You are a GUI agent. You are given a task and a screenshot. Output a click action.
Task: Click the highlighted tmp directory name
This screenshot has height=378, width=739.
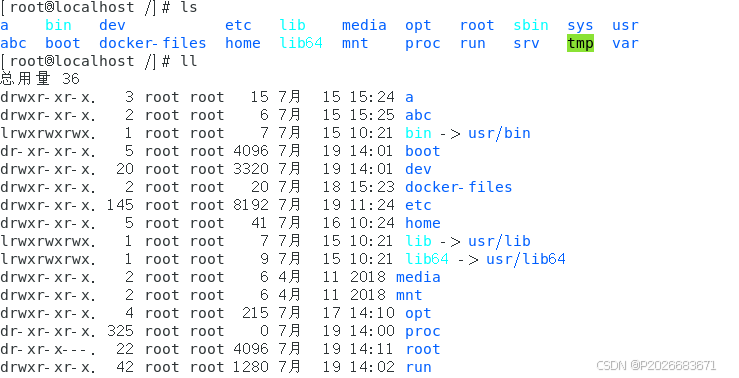point(580,43)
